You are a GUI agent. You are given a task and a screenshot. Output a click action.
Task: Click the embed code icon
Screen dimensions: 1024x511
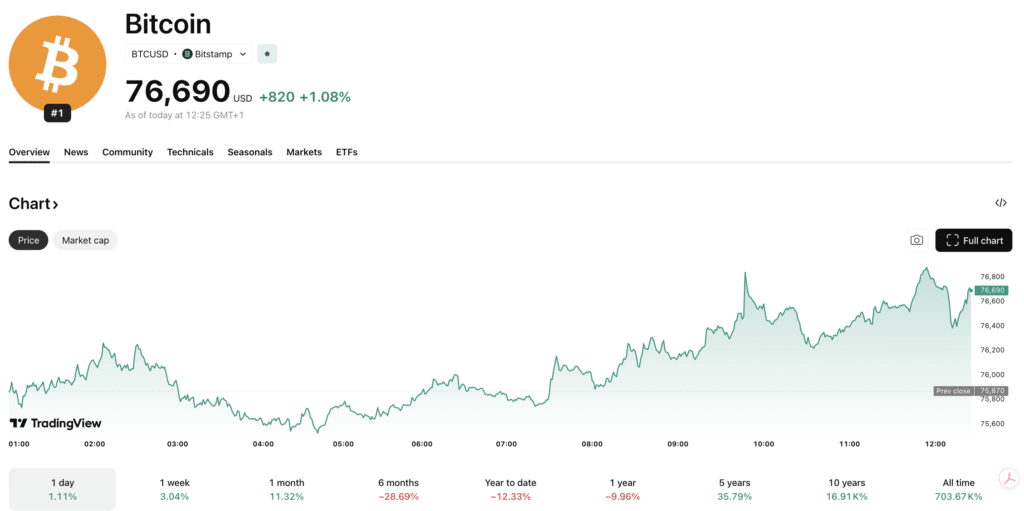[x=1000, y=203]
